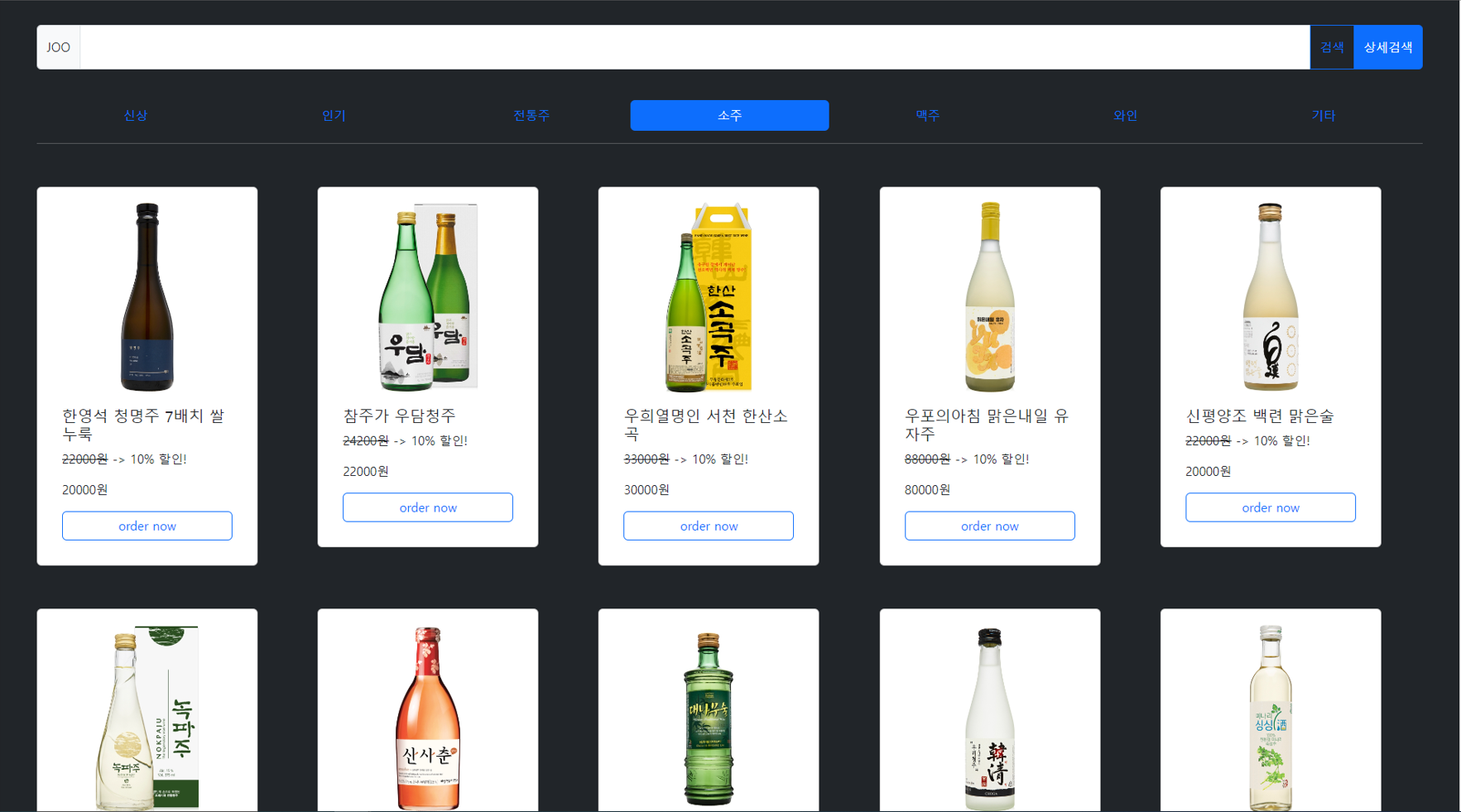The width and height of the screenshot is (1461, 812).
Task: Click order now on 우포의아침 맑은내일 유자주
Action: [989, 526]
